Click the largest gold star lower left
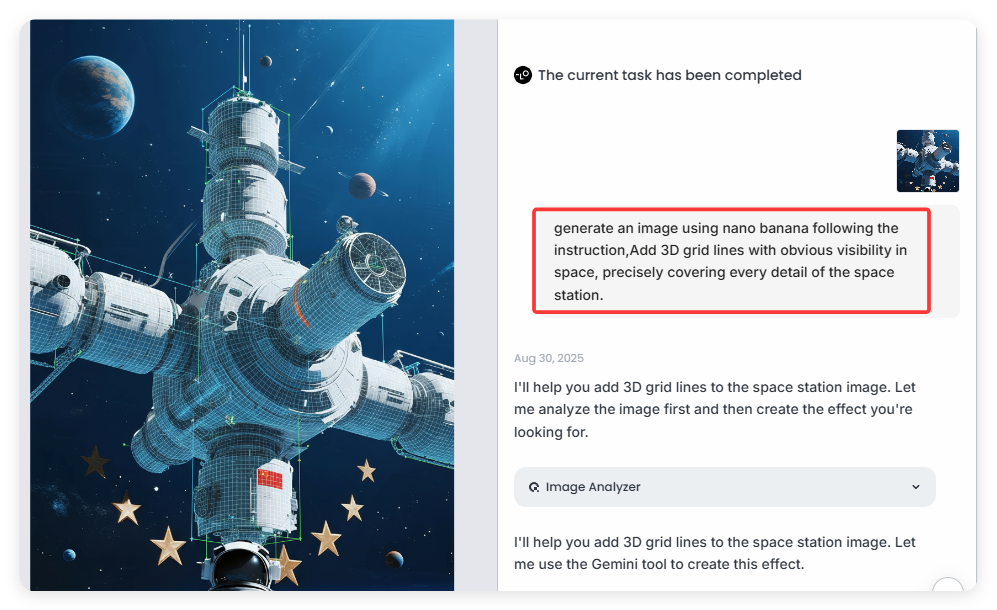Viewport: 997px width, 610px height. pyautogui.click(x=168, y=546)
